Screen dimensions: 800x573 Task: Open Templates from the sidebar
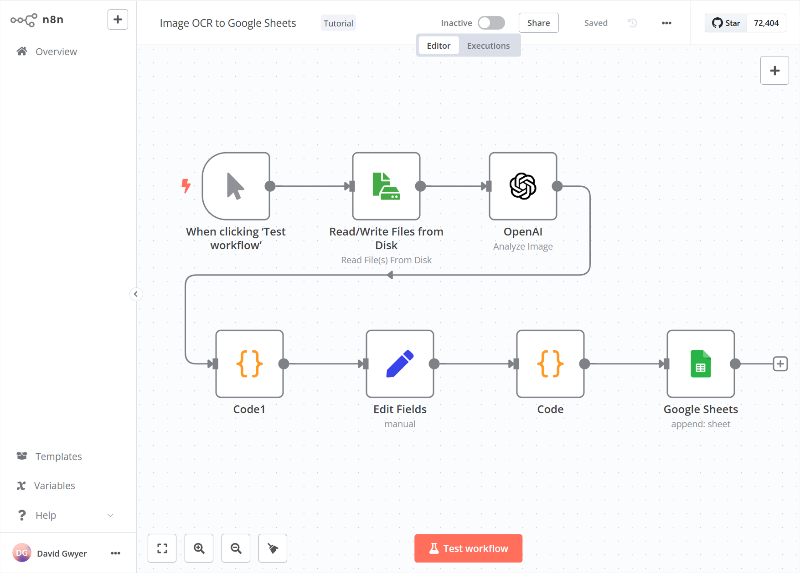58,456
